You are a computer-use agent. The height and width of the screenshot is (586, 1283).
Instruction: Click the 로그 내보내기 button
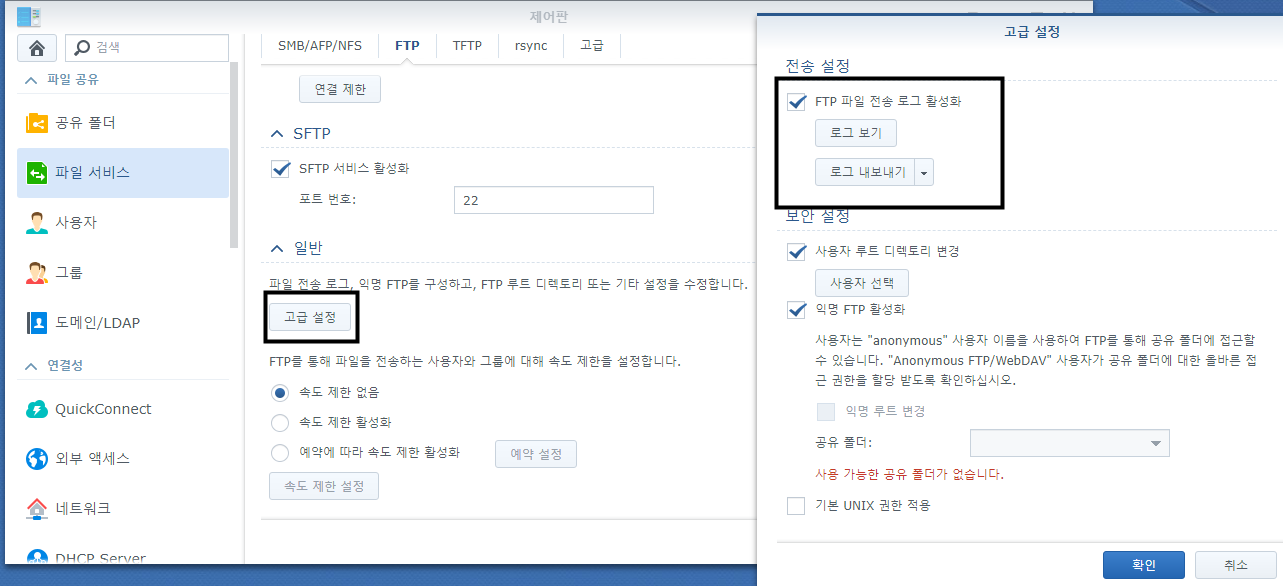pyautogui.click(x=866, y=173)
